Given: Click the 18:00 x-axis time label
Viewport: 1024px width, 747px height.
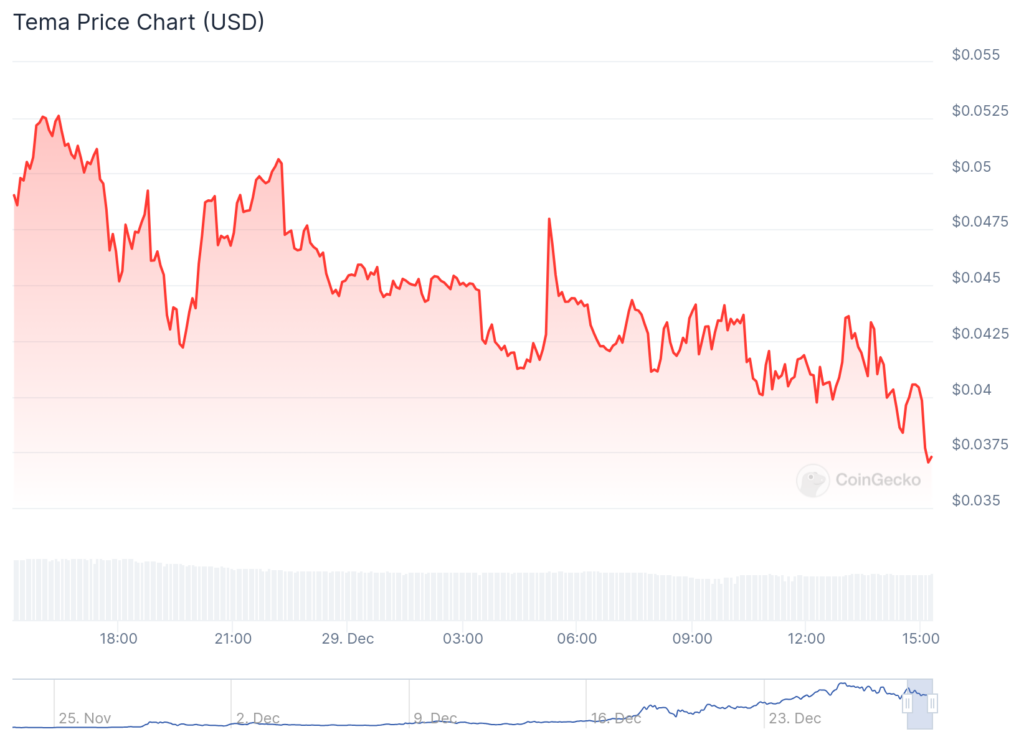Looking at the screenshot, I should (x=118, y=638).
